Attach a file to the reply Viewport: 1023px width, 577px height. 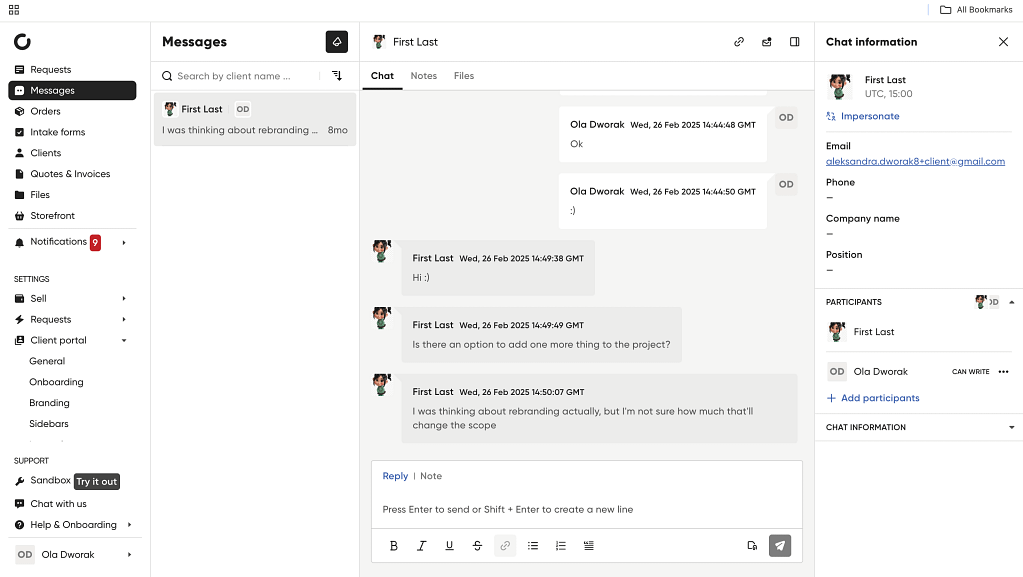[x=752, y=546]
